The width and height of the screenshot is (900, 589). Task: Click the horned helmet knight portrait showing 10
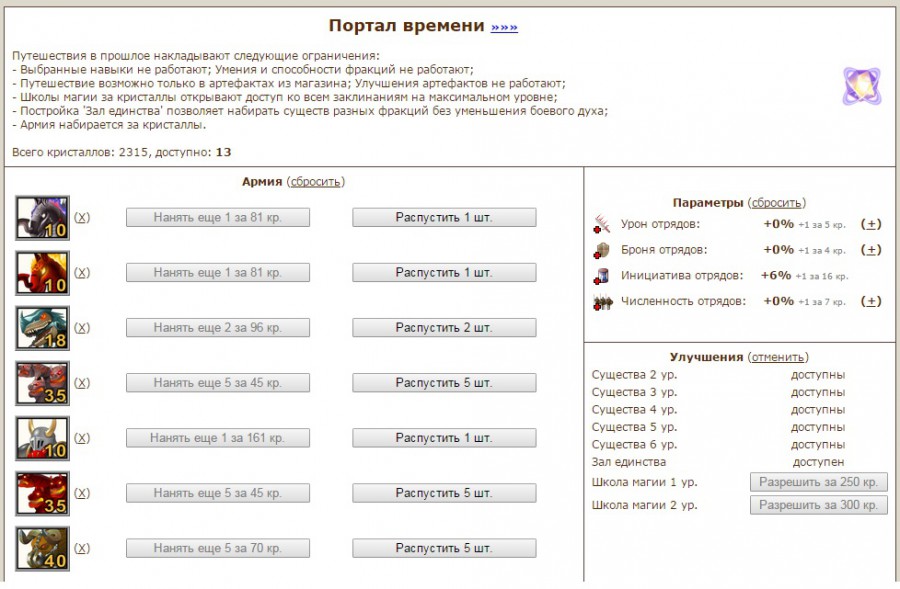[x=42, y=438]
